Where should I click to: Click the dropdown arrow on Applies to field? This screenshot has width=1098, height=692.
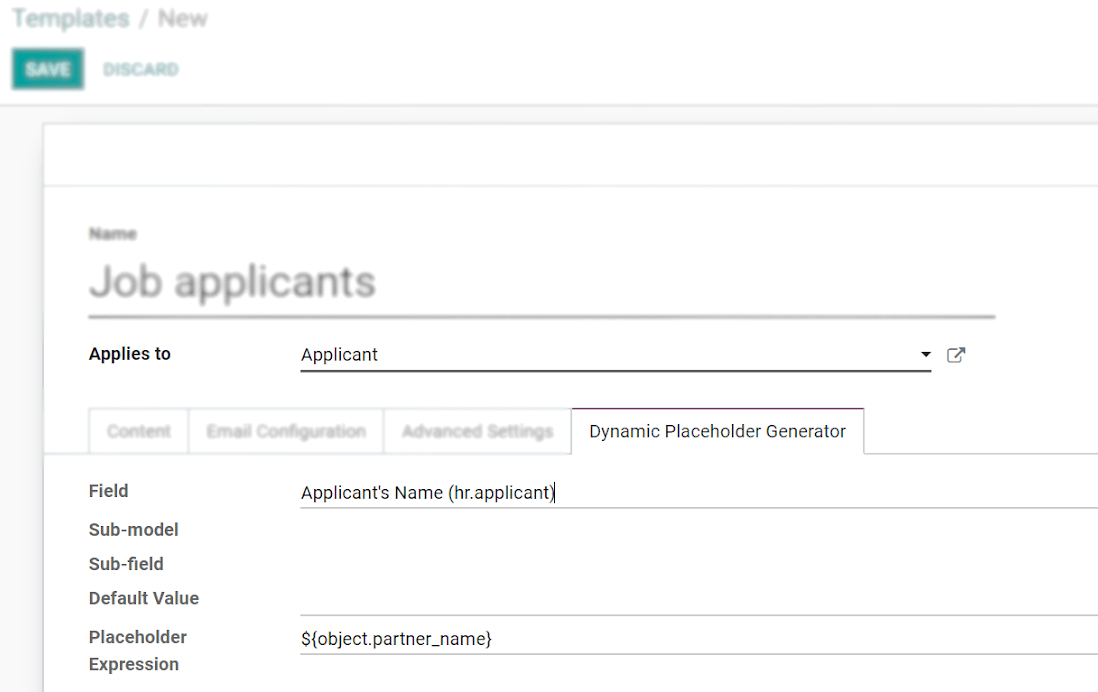pos(924,354)
